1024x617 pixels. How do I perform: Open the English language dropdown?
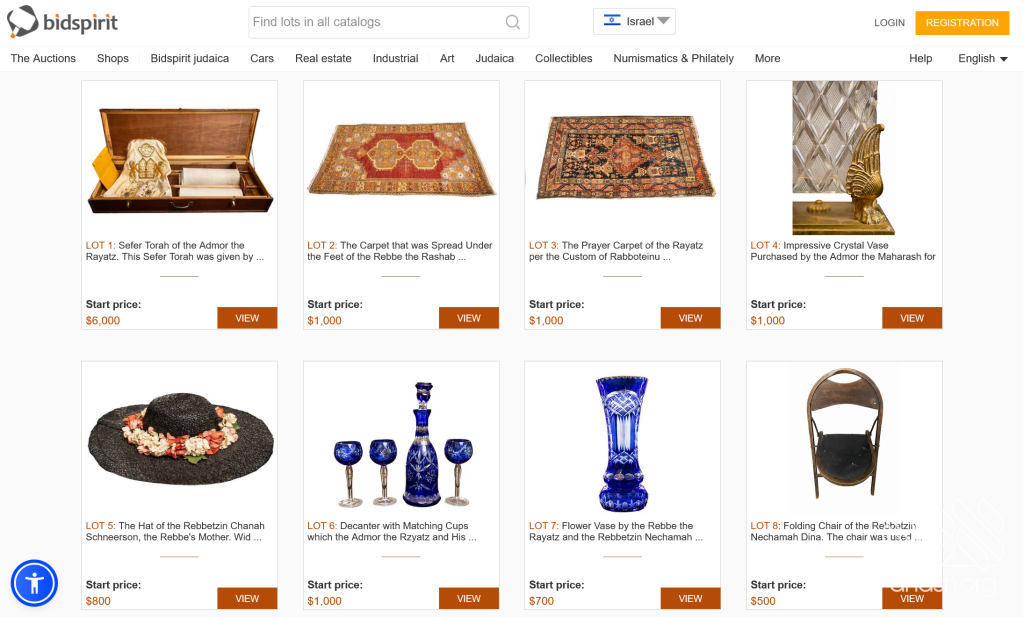point(982,58)
